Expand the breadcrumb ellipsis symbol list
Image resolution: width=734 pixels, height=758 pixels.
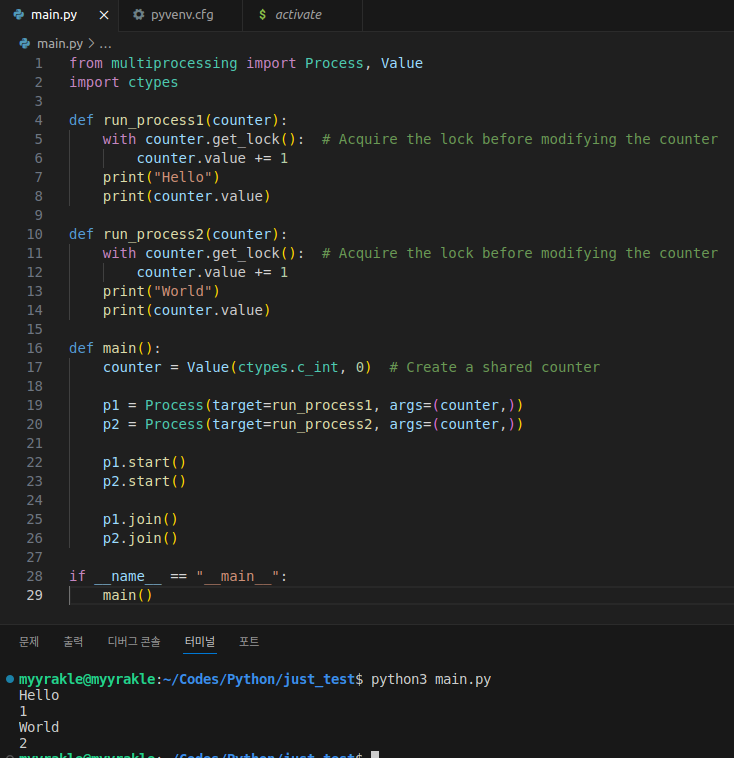pyautogui.click(x=105, y=43)
